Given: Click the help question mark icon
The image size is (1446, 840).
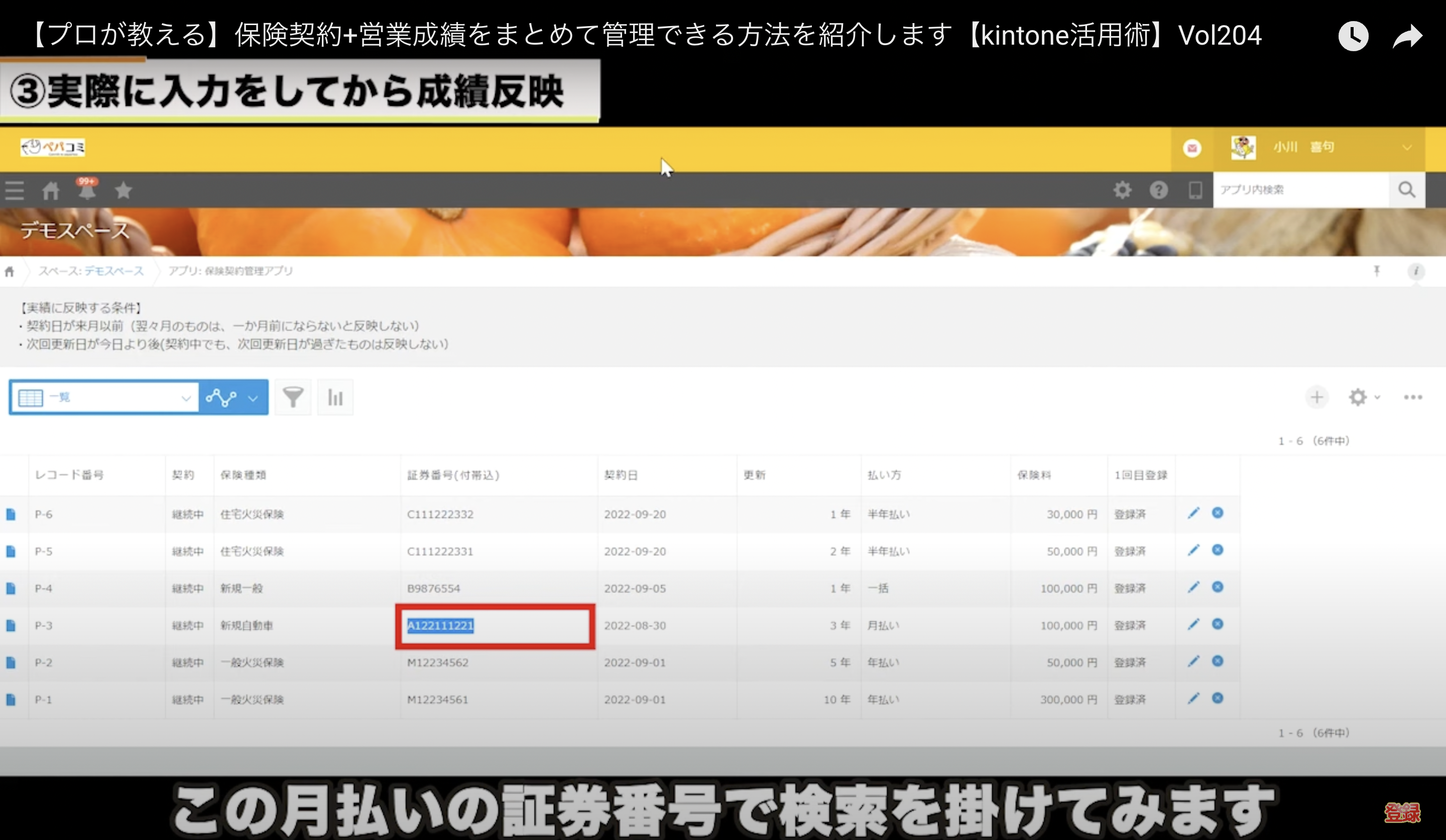Looking at the screenshot, I should pos(1158,190).
